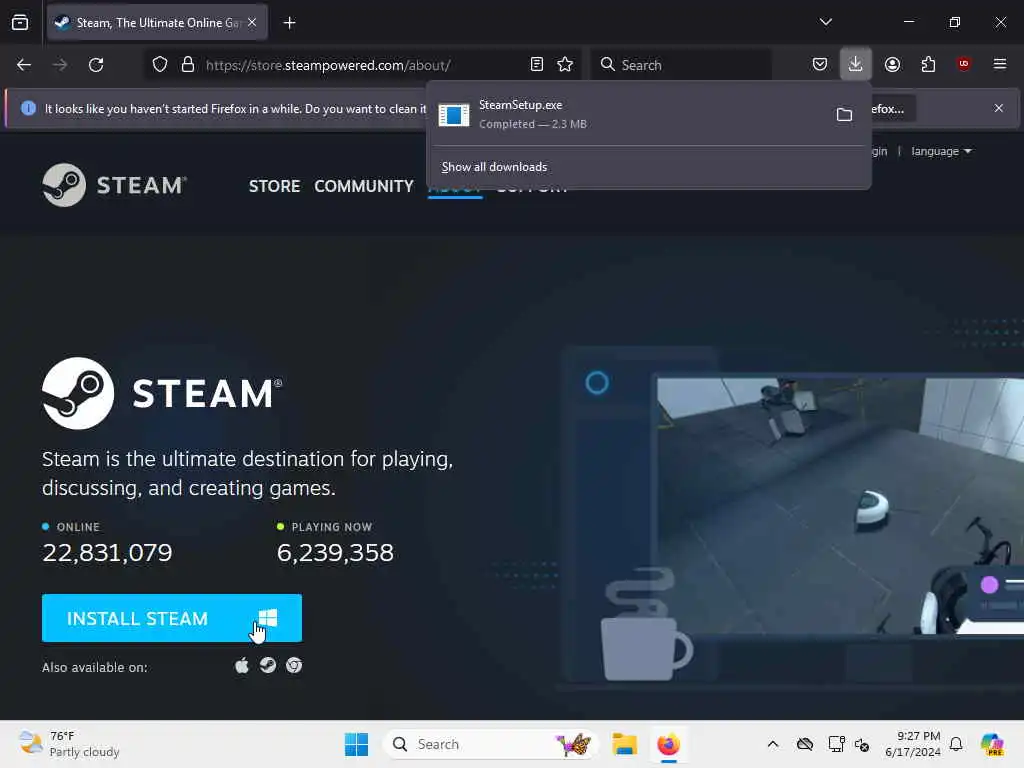The height and width of the screenshot is (768, 1024).
Task: Open the Extensions puzzle icon
Action: tap(928, 64)
